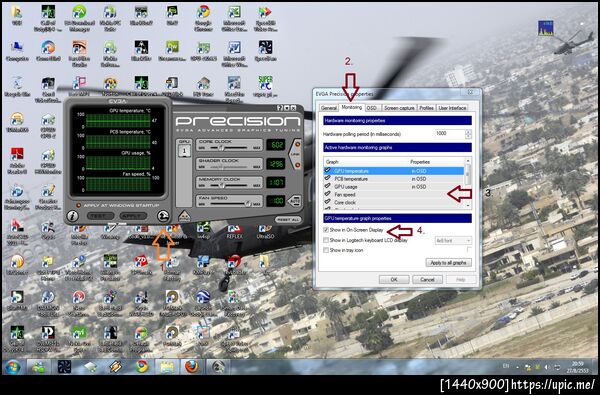Image resolution: width=600 pixels, height=395 pixels.
Task: Show hidden tray icons arrow
Action: point(517,367)
